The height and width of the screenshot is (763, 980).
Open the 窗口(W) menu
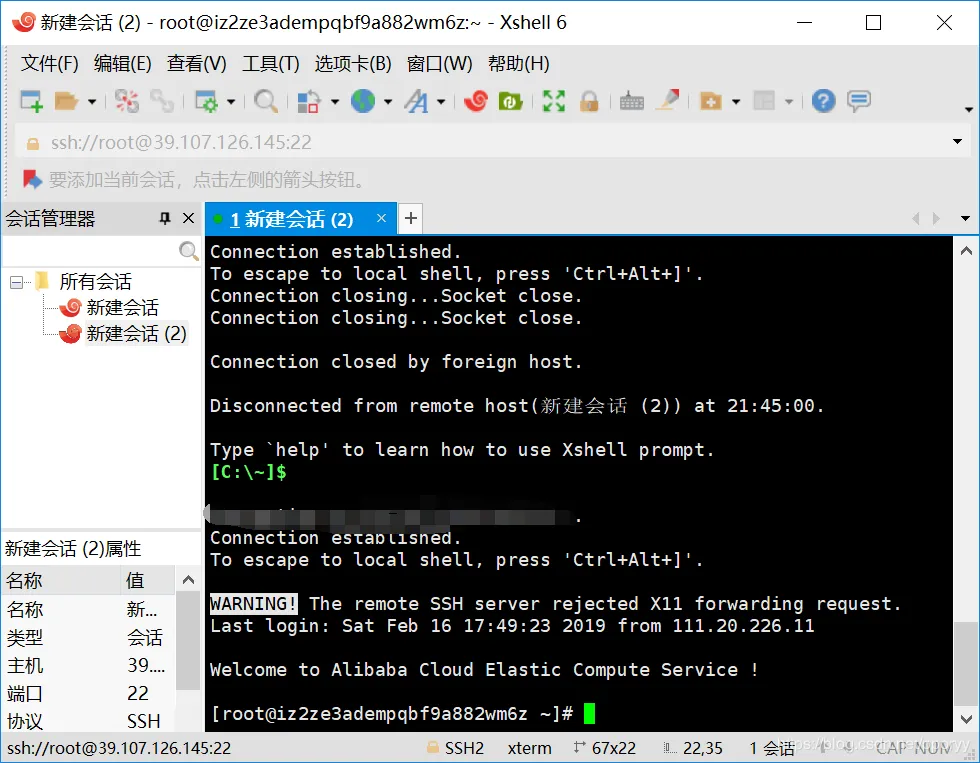pyautogui.click(x=439, y=64)
